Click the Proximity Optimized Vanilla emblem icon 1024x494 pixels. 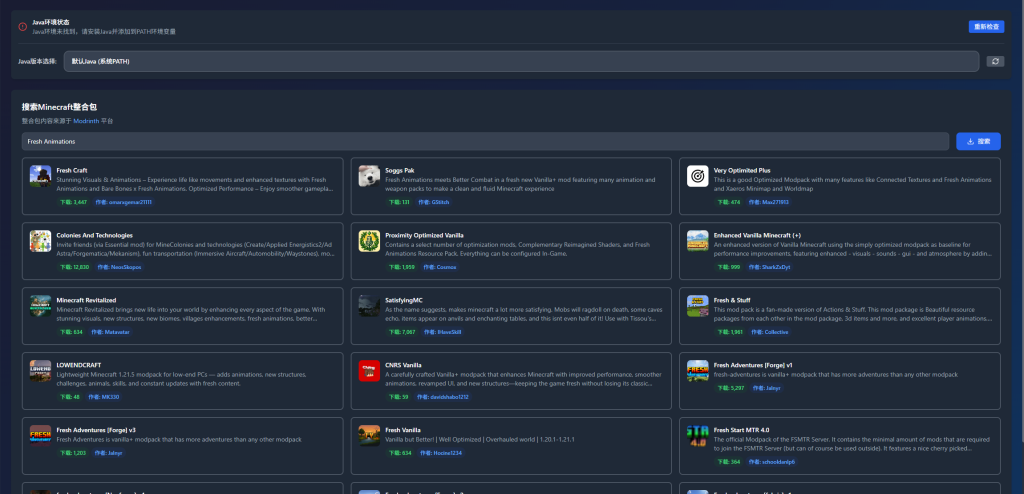point(369,241)
